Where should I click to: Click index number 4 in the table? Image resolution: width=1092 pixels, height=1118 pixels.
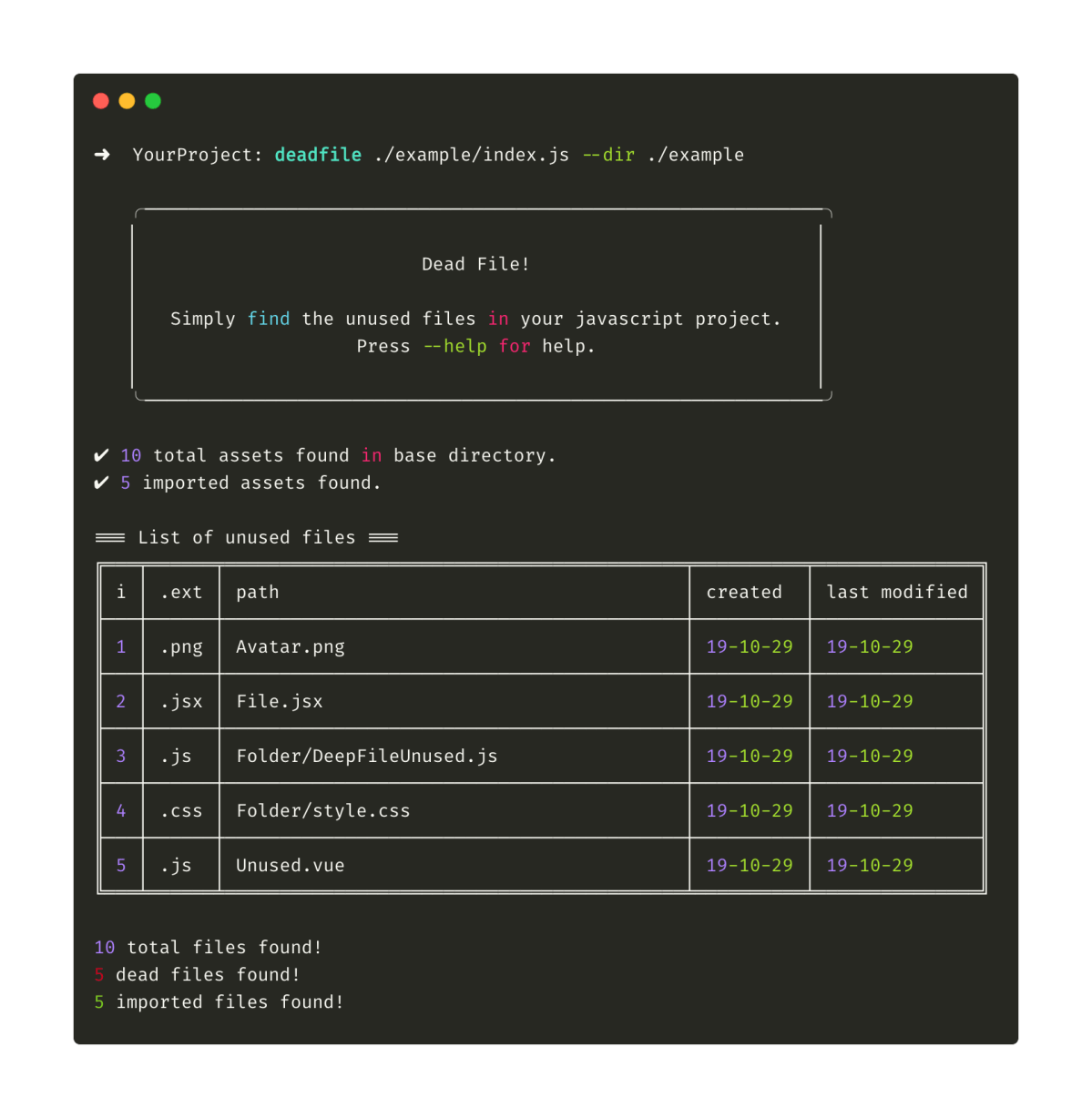(x=121, y=810)
